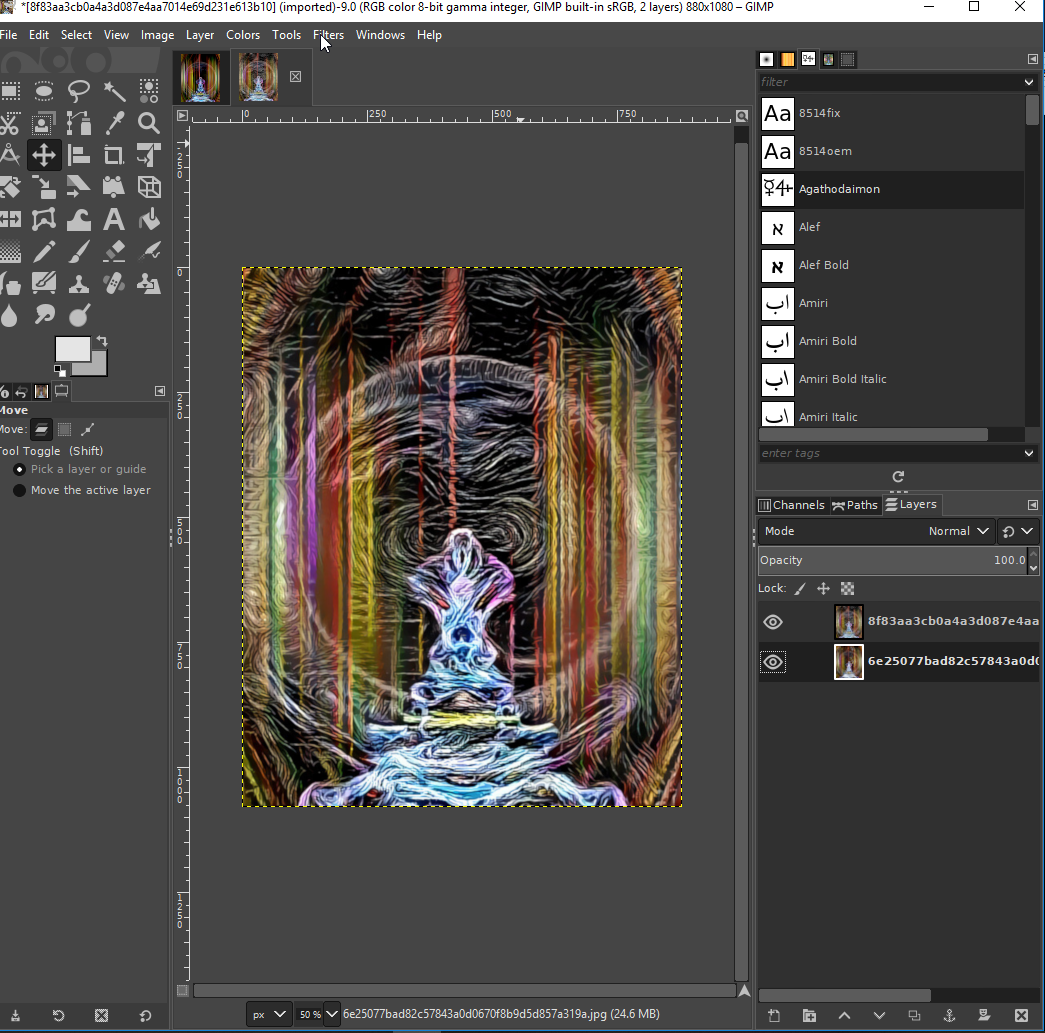Select the Crop tool

pyautogui.click(x=114, y=155)
